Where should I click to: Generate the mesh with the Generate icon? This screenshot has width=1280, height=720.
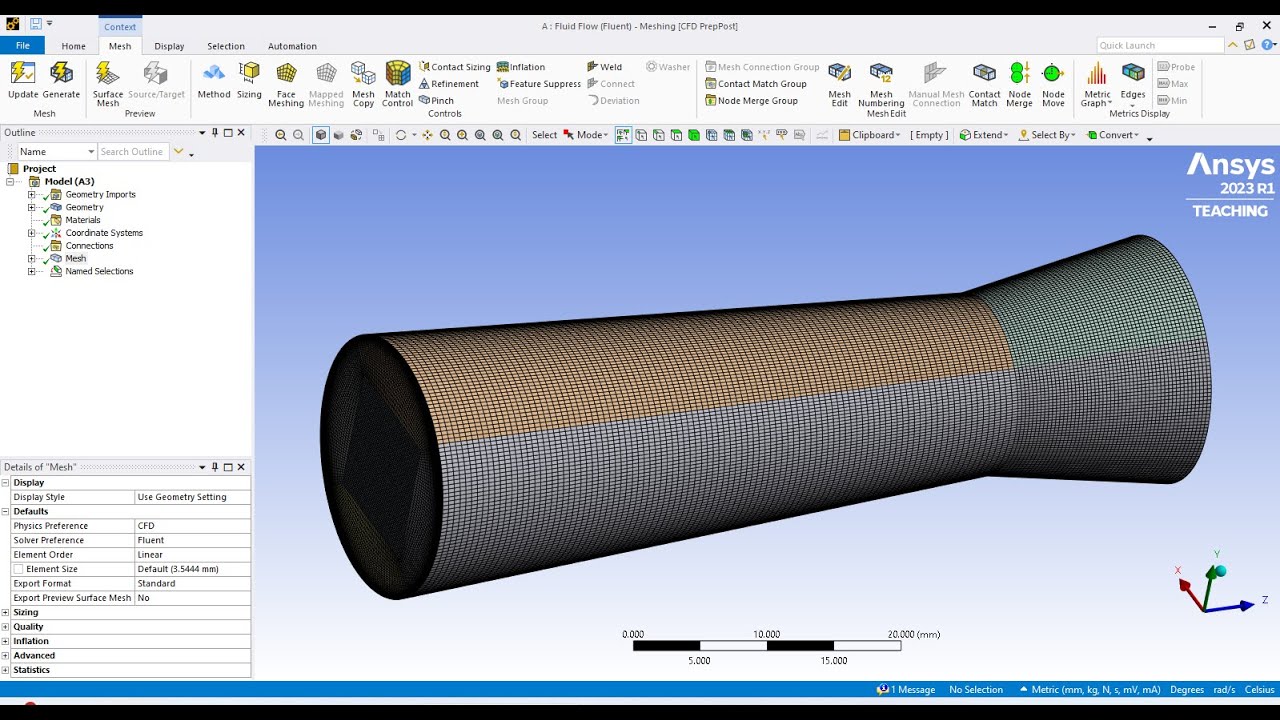point(61,80)
